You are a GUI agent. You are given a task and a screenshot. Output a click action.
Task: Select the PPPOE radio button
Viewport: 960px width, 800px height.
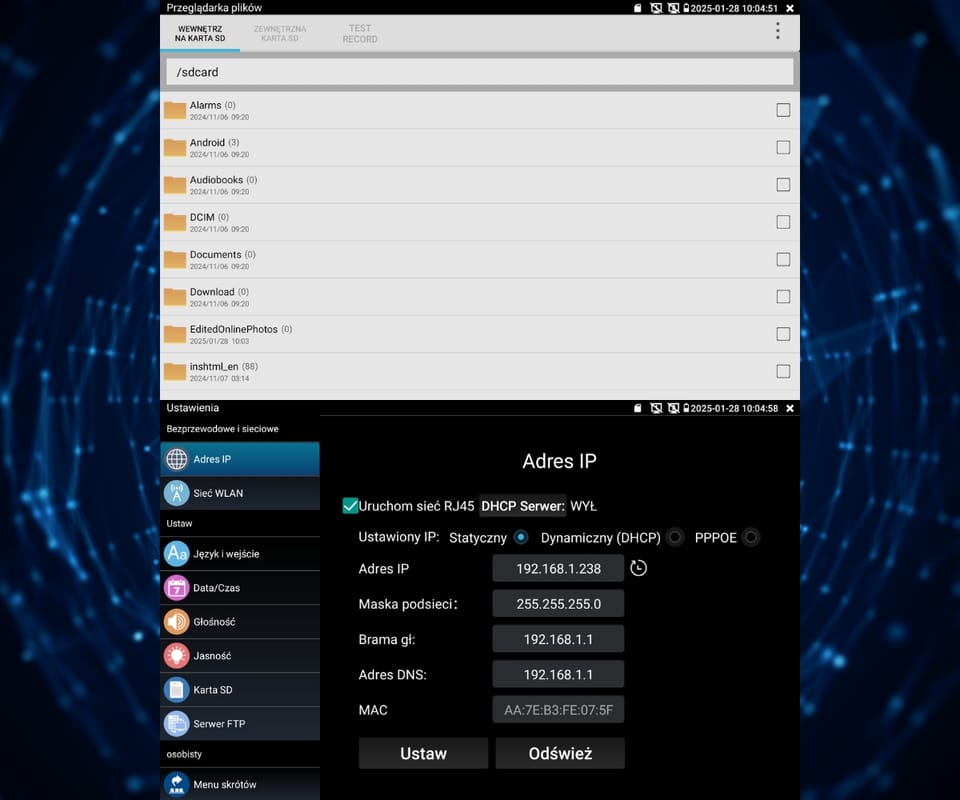tap(751, 537)
